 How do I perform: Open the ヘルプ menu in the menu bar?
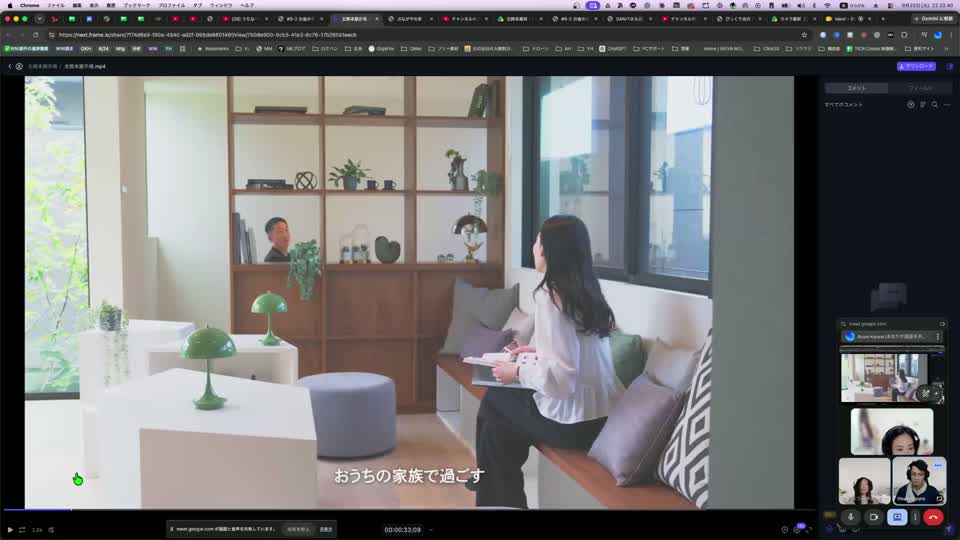click(247, 5)
